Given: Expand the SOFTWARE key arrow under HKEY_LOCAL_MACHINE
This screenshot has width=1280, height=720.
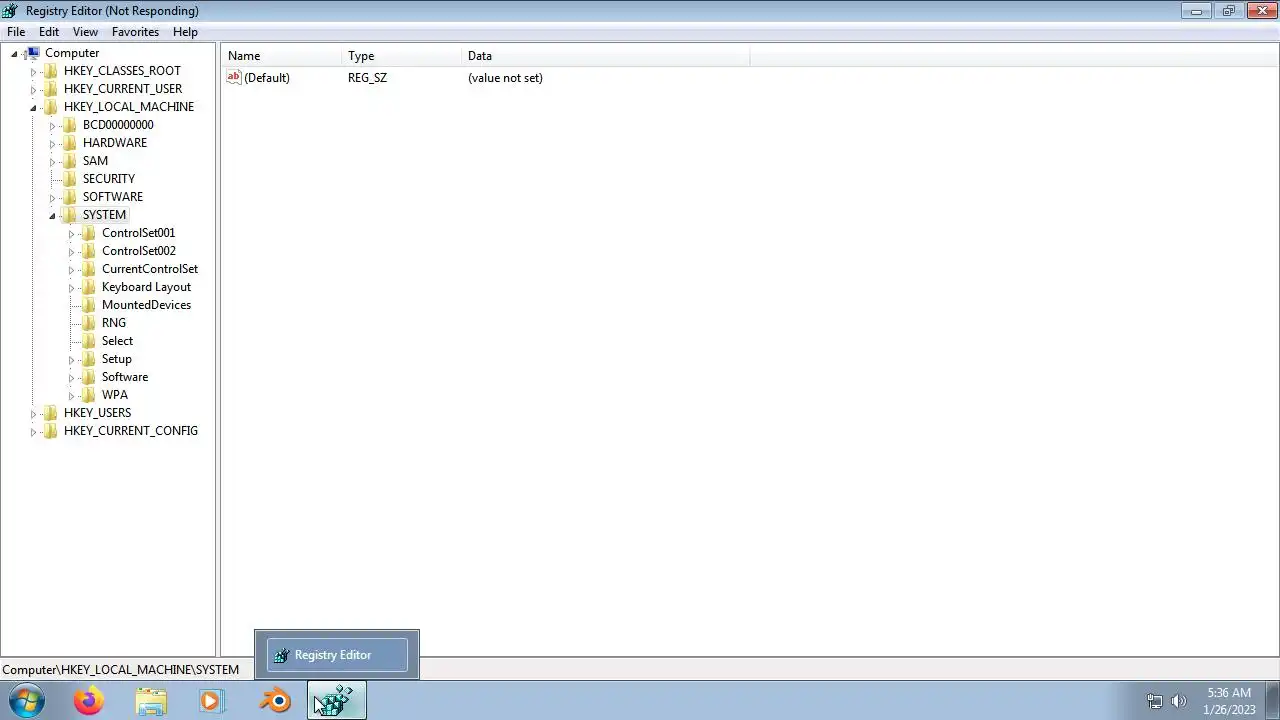Looking at the screenshot, I should (x=52, y=198).
